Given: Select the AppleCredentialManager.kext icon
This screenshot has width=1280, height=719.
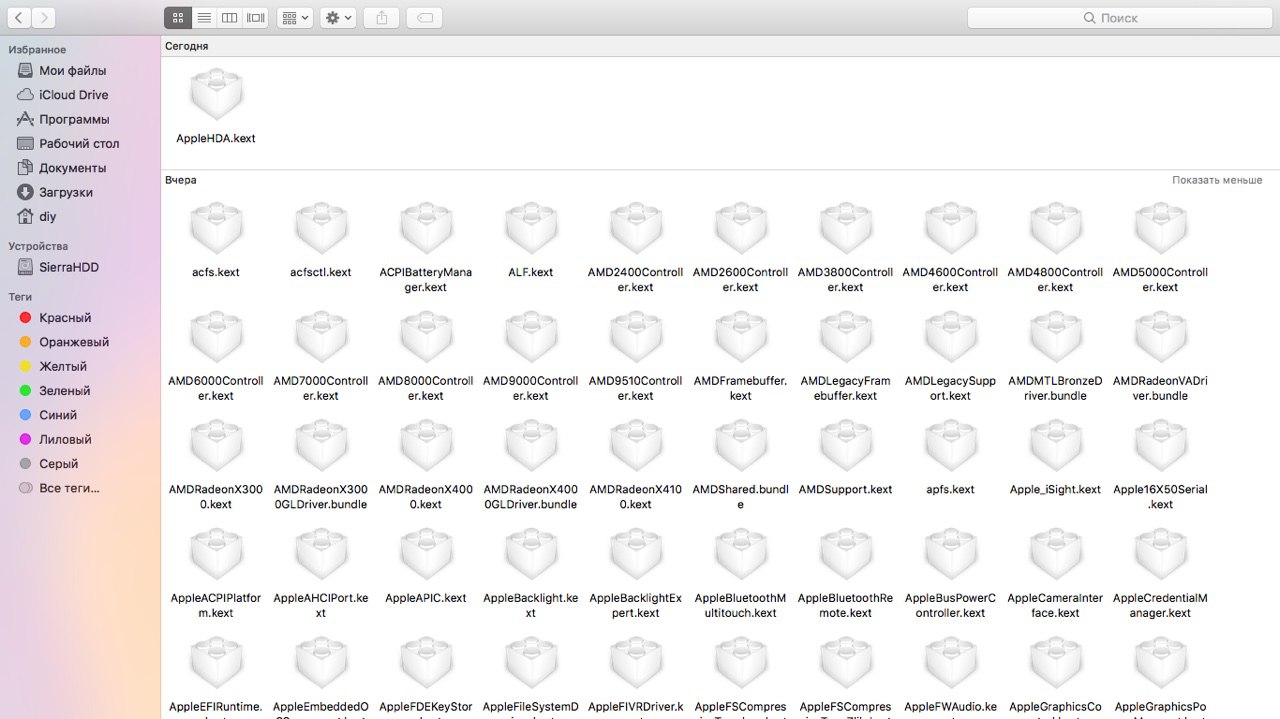Looking at the screenshot, I should pyautogui.click(x=1161, y=555).
